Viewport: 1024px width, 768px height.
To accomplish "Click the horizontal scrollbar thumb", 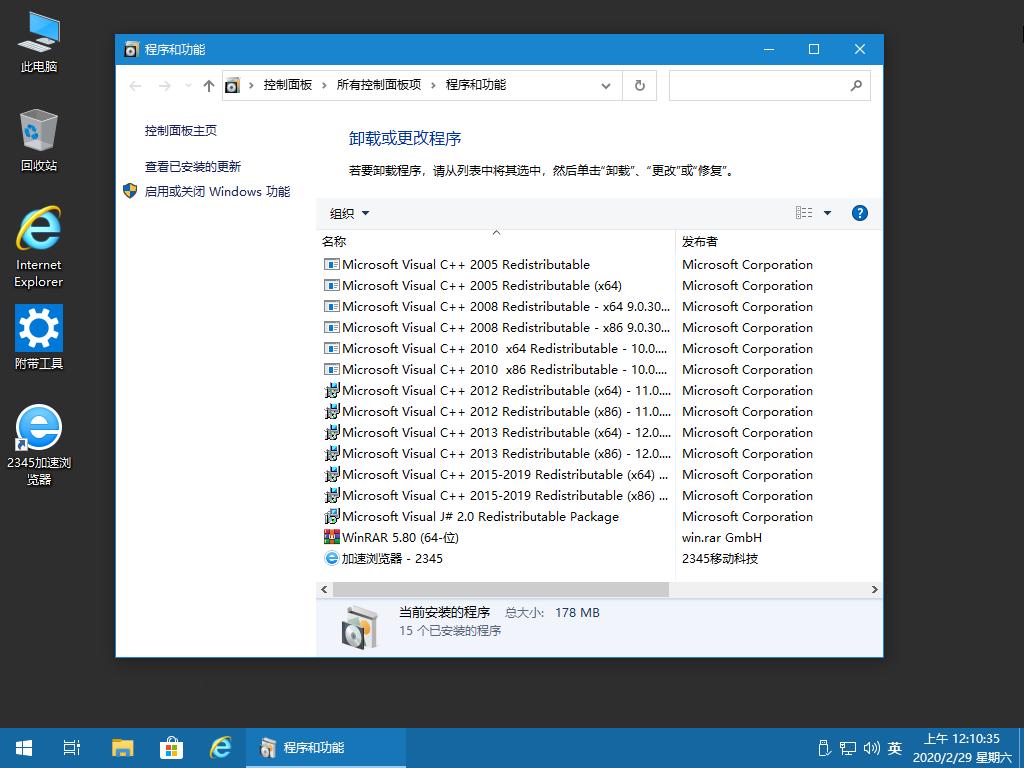I will point(501,589).
